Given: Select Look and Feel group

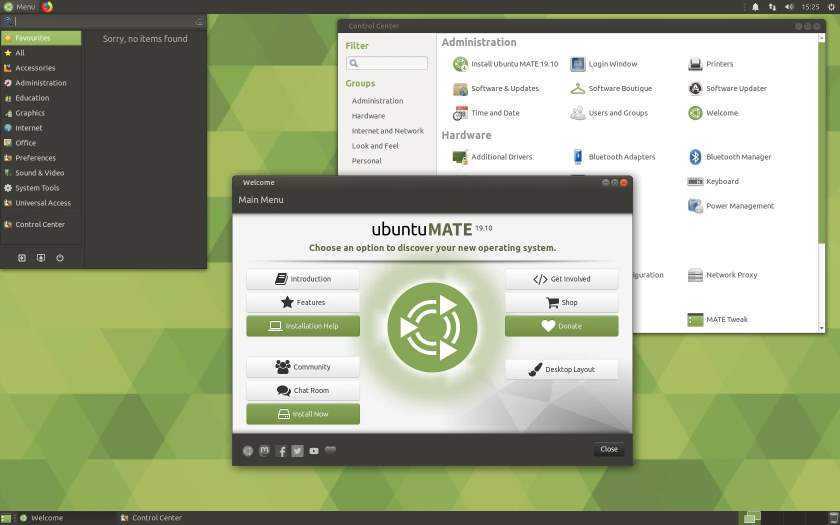Looking at the screenshot, I should point(375,146).
